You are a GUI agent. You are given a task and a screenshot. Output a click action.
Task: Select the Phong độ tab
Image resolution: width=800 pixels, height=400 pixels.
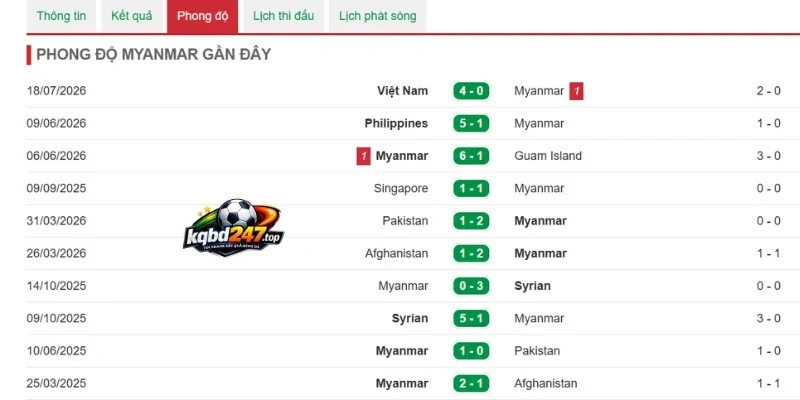click(x=203, y=16)
